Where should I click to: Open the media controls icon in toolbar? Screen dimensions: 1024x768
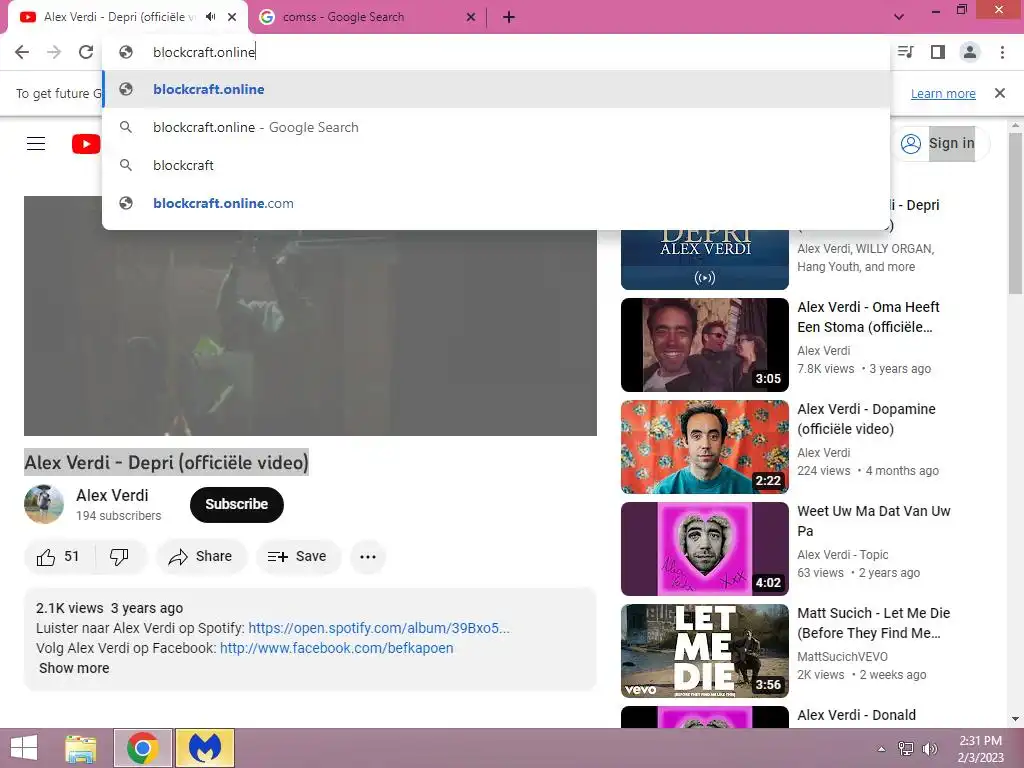point(906,52)
